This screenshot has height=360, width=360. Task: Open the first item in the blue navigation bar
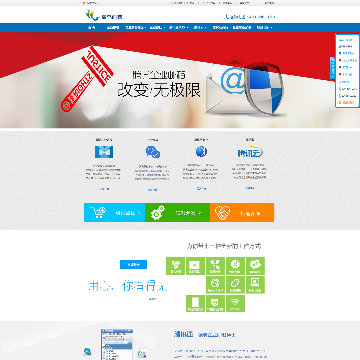[x=92, y=28]
